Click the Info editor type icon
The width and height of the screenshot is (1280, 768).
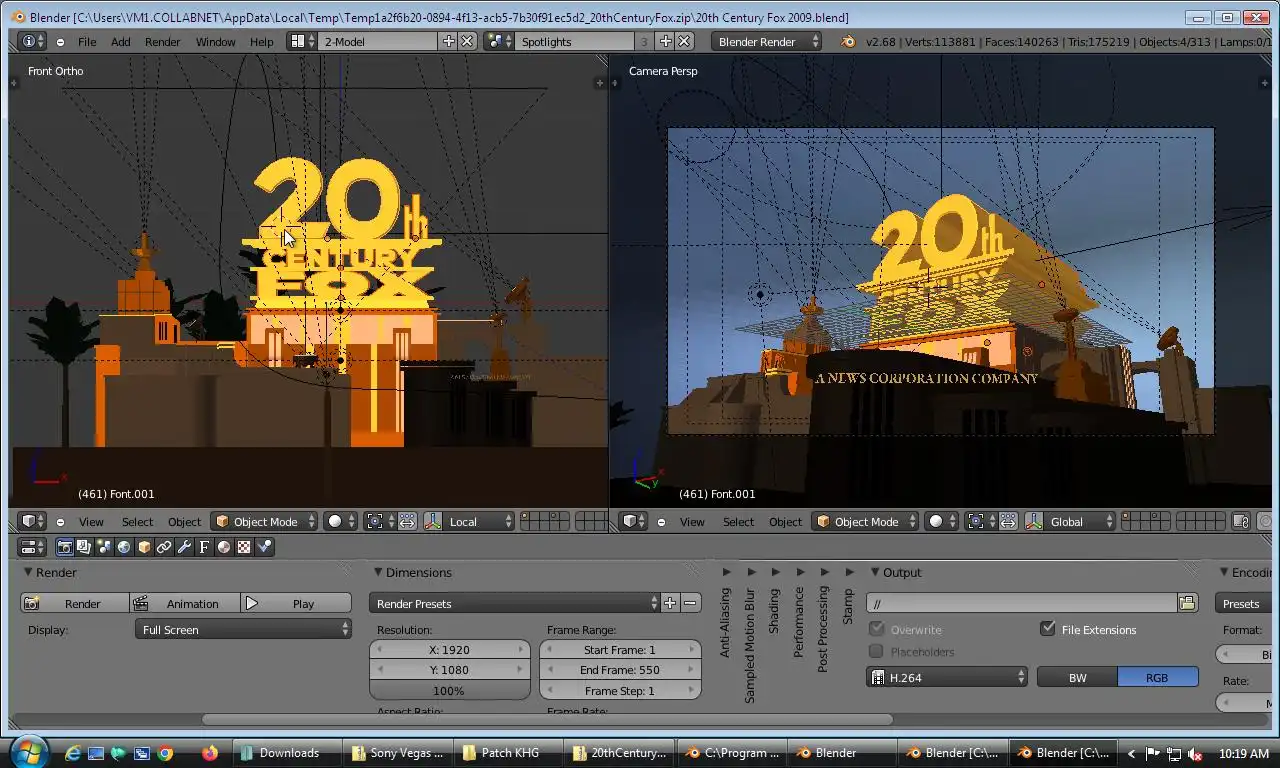(32, 41)
